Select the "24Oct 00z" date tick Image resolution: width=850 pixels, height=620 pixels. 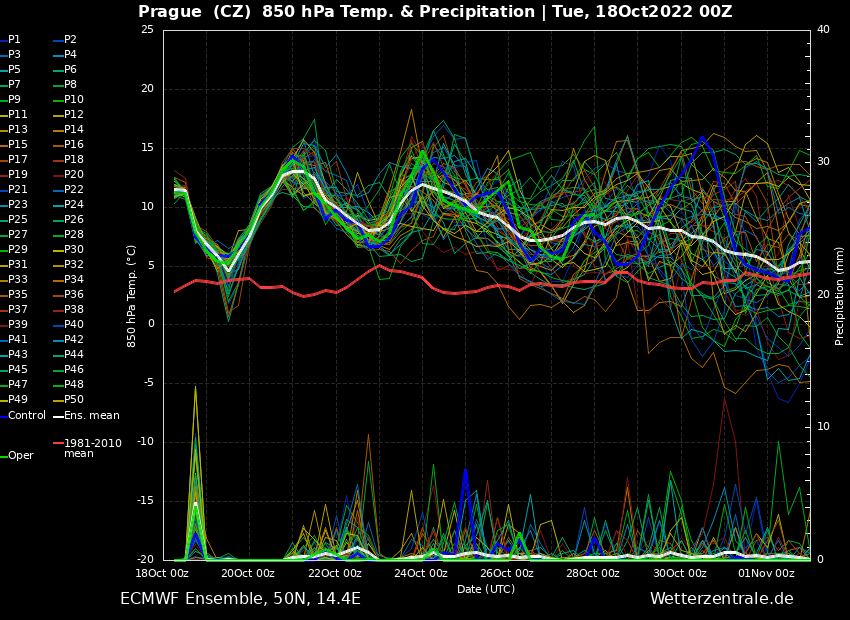[421, 573]
